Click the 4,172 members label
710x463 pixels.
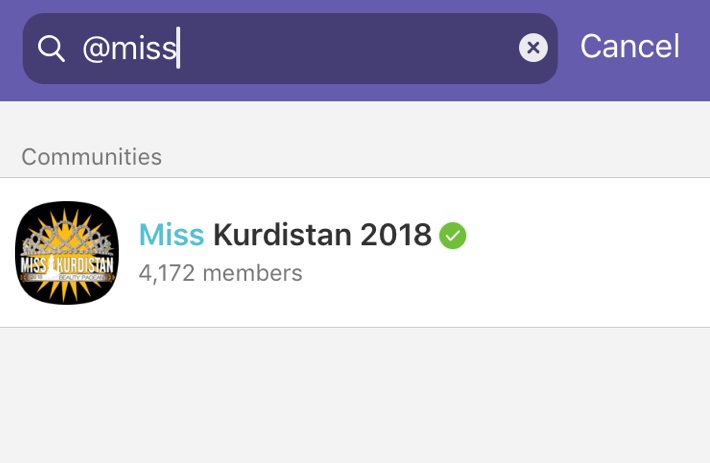click(x=220, y=272)
